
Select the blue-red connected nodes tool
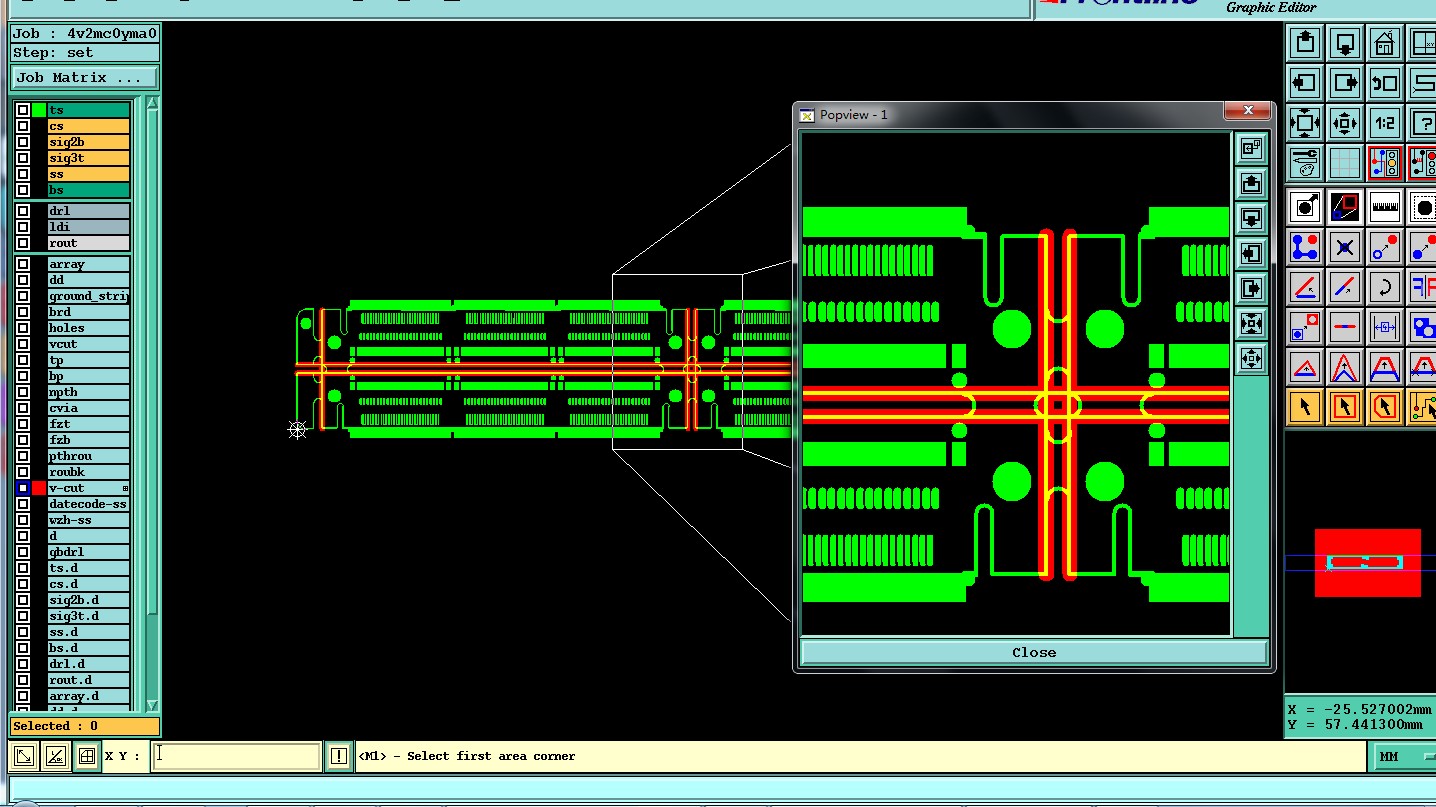[1305, 247]
